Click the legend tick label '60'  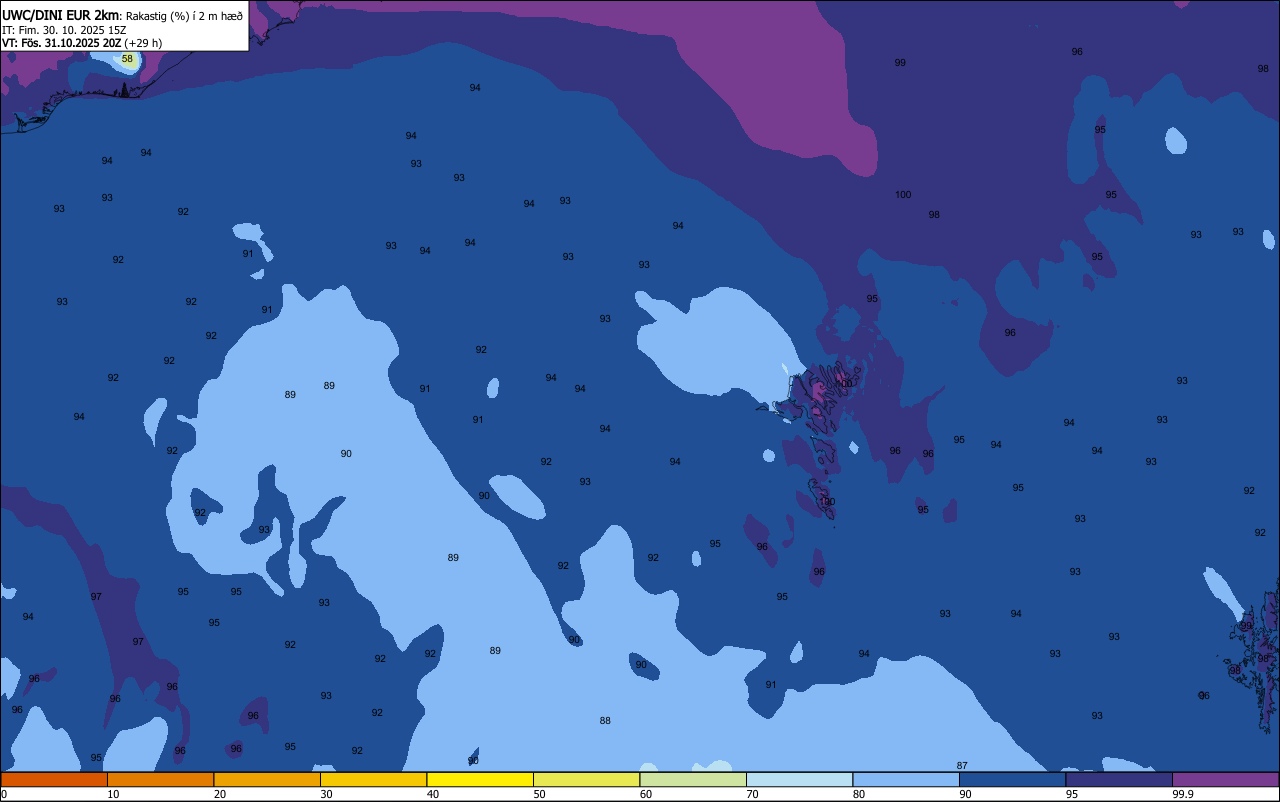[646, 794]
